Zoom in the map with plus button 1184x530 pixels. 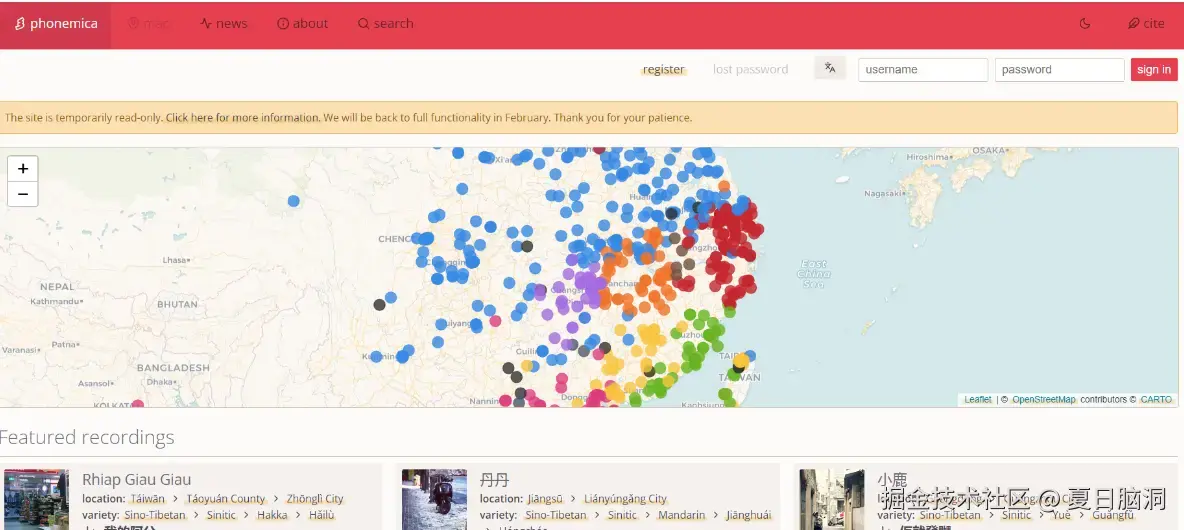pyautogui.click(x=23, y=168)
